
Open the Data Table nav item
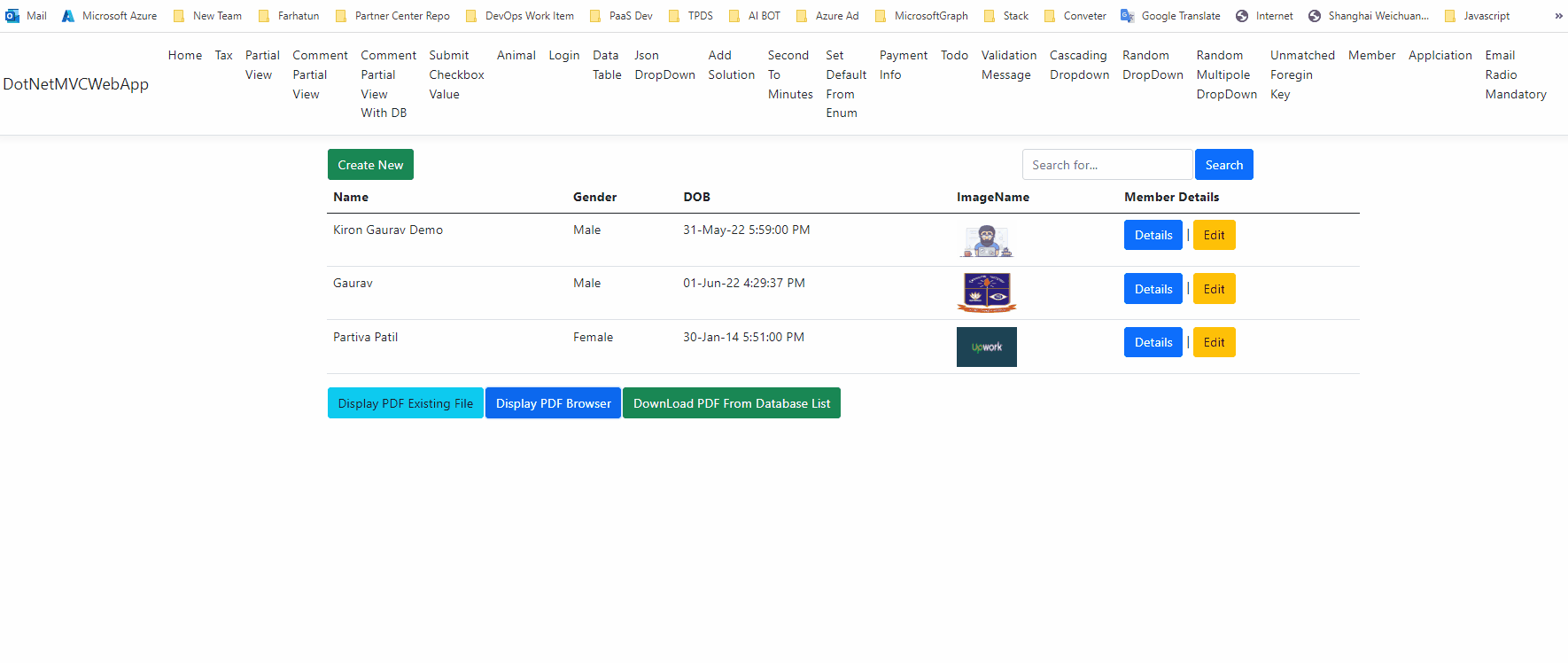[607, 65]
